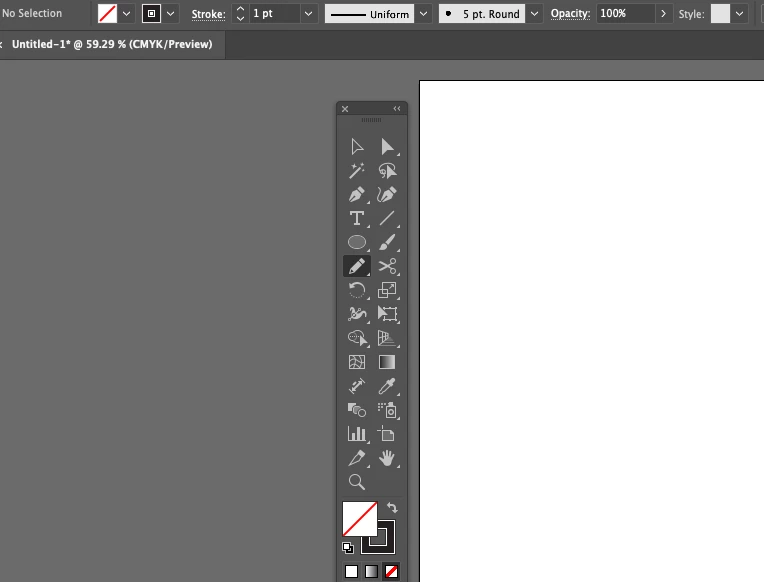Click the Uniform variable width profile box
The image size is (764, 582).
[x=370, y=14]
